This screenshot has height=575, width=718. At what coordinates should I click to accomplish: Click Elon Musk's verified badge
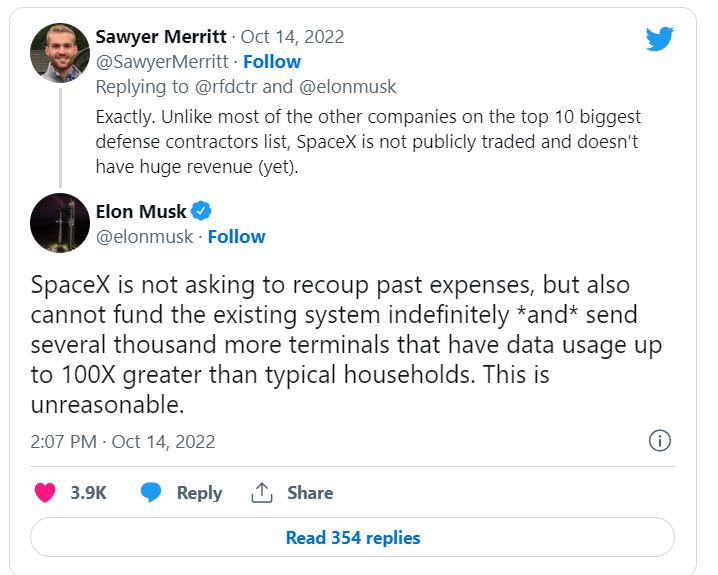point(201,211)
